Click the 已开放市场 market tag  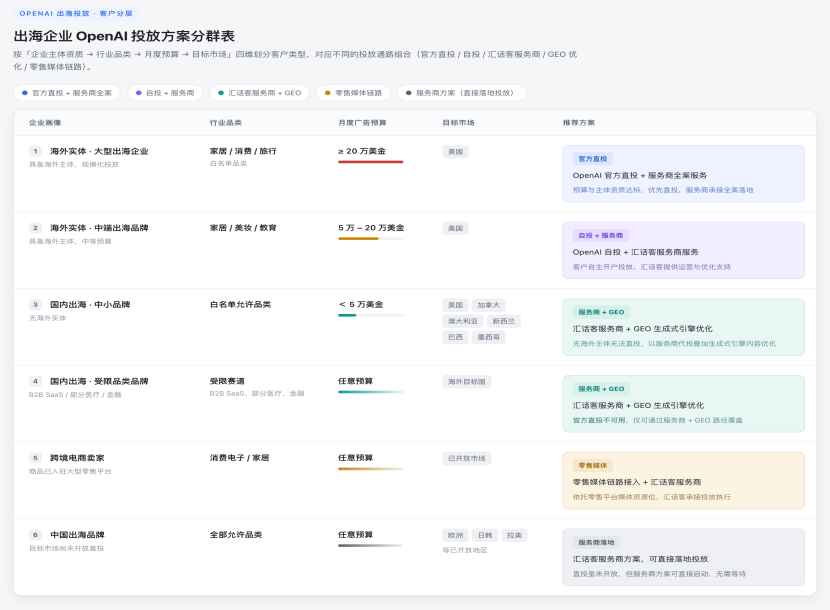coord(466,459)
